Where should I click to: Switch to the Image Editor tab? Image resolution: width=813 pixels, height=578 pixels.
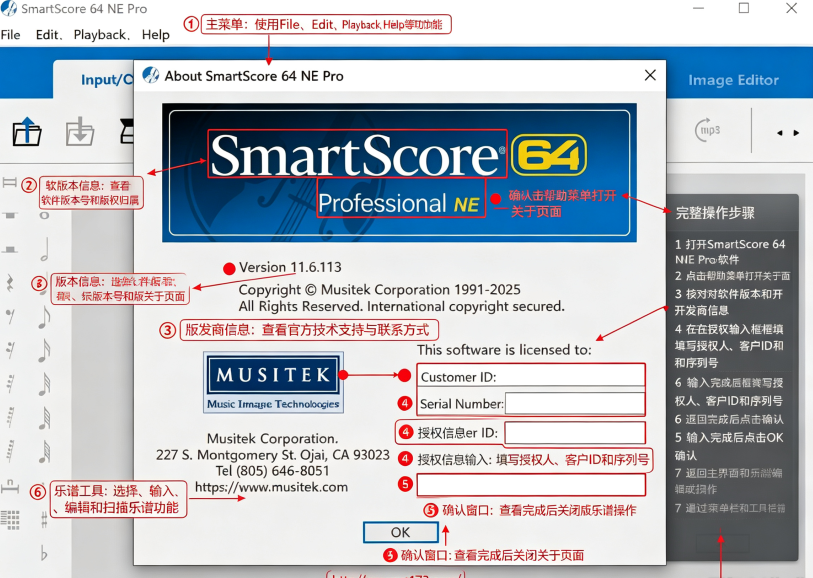pyautogui.click(x=733, y=80)
